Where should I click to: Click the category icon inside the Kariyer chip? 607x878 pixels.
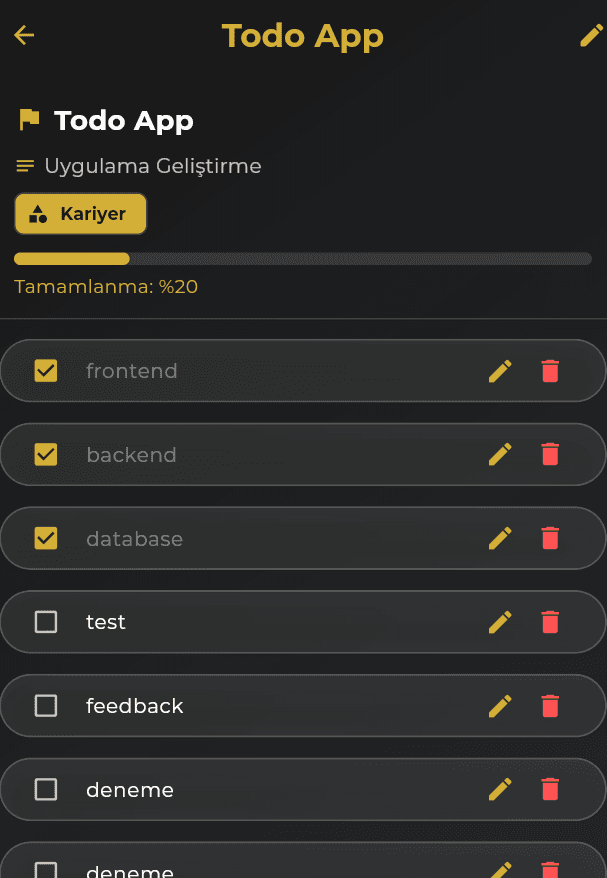38,213
